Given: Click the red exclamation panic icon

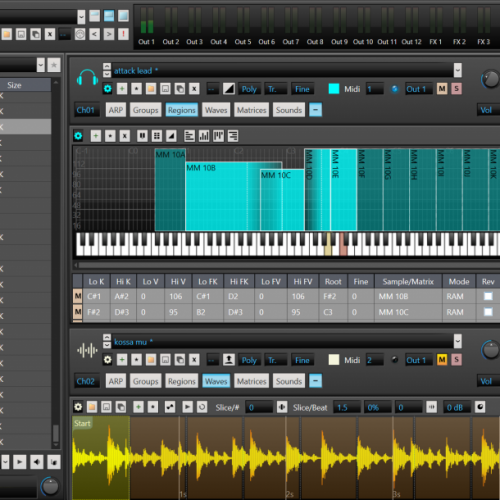Looking at the screenshot, I should tap(124, 34).
